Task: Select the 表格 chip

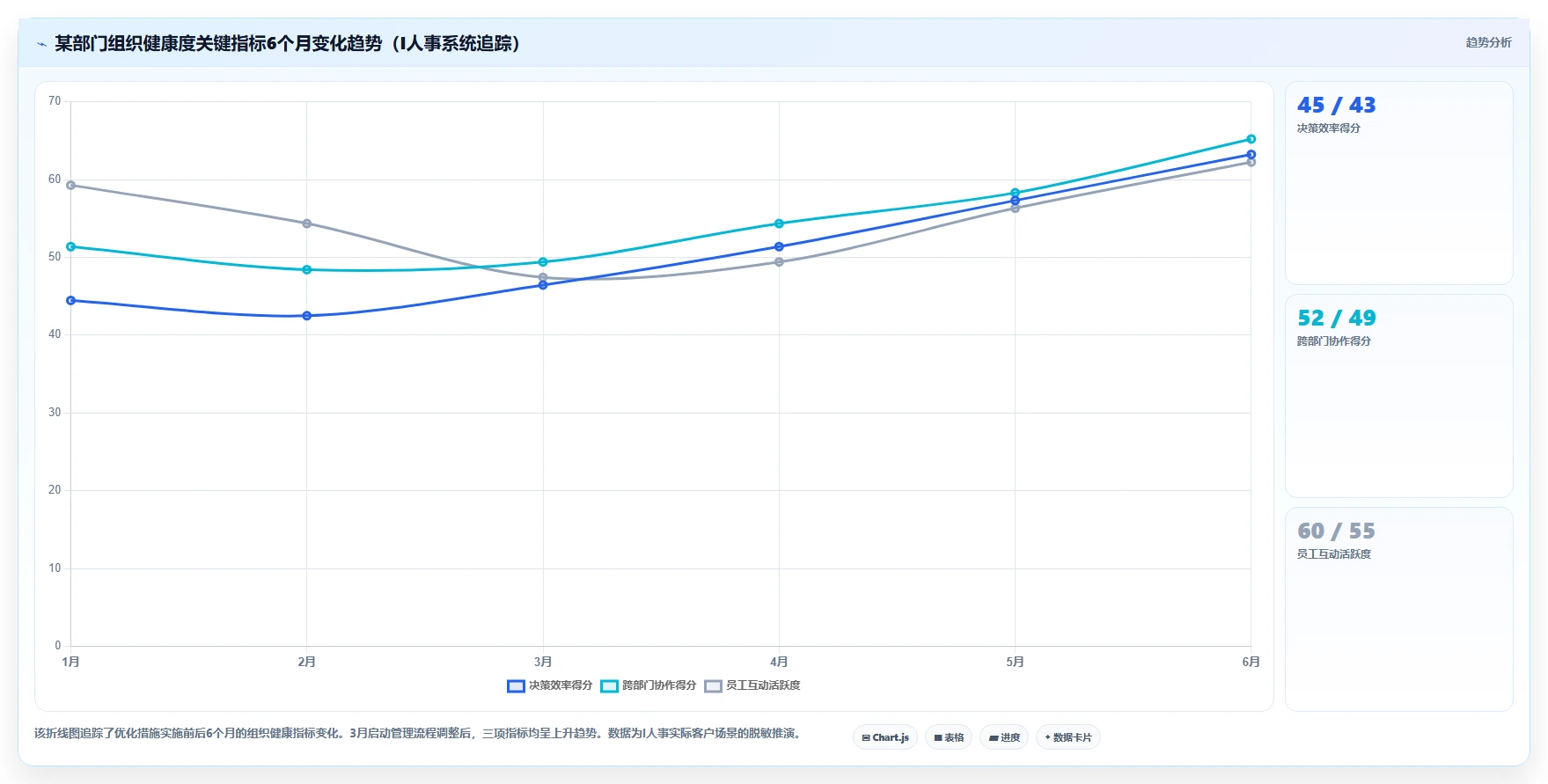Action: pos(949,737)
